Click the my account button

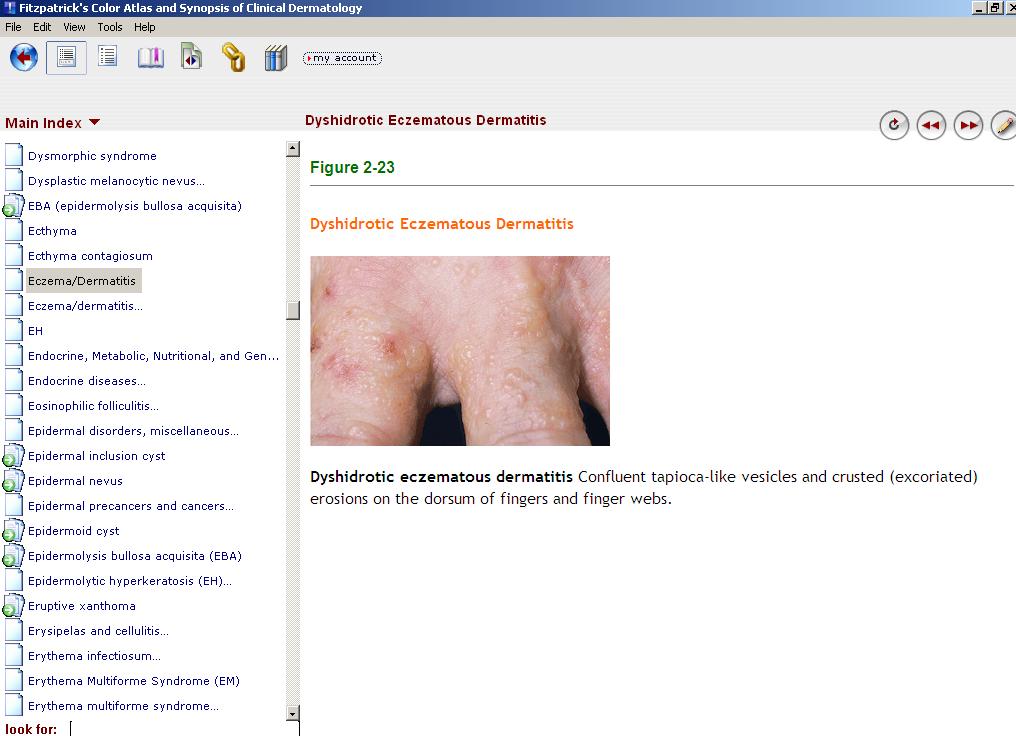[342, 58]
